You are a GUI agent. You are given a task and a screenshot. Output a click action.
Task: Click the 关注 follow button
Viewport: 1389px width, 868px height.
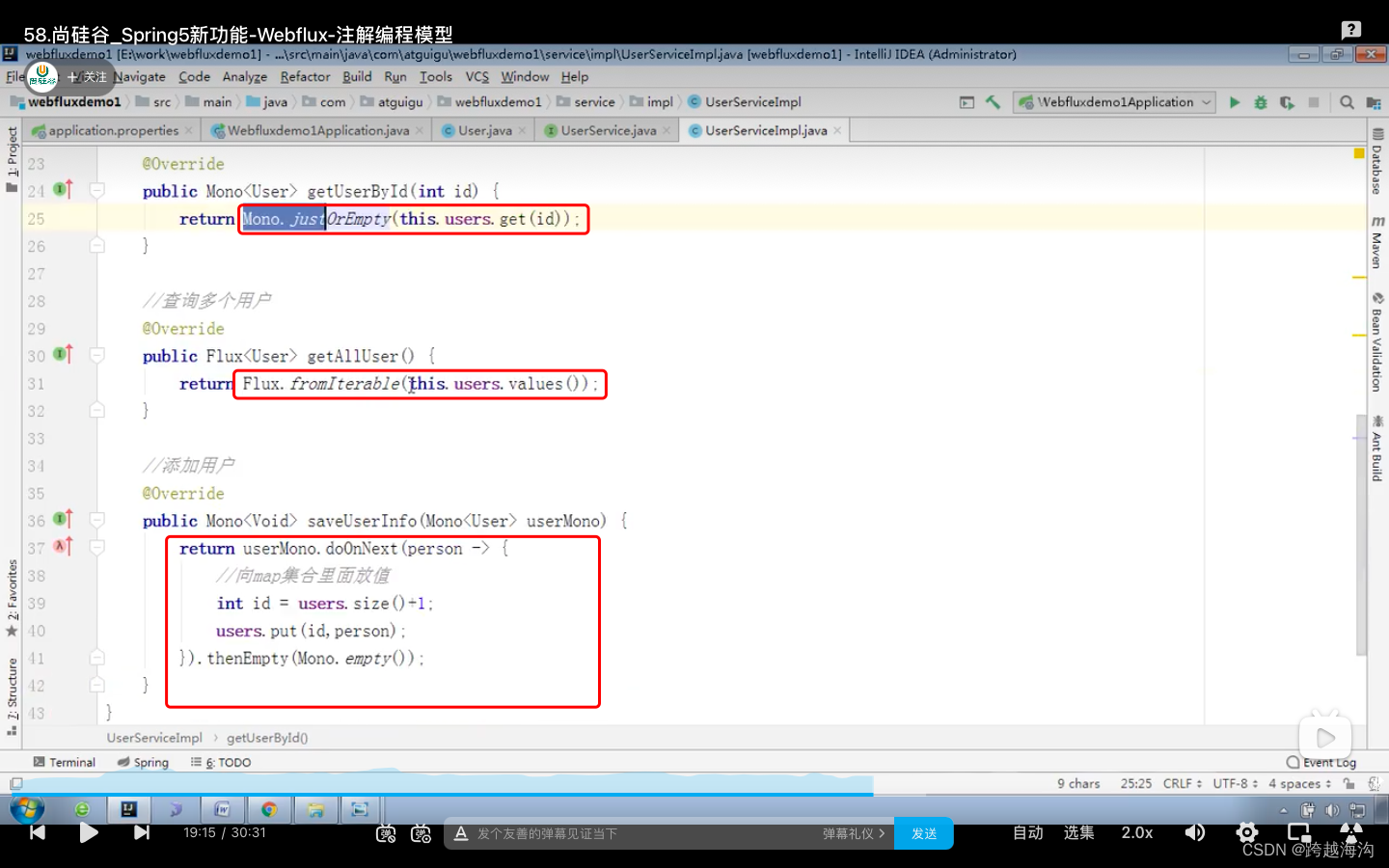tap(88, 77)
